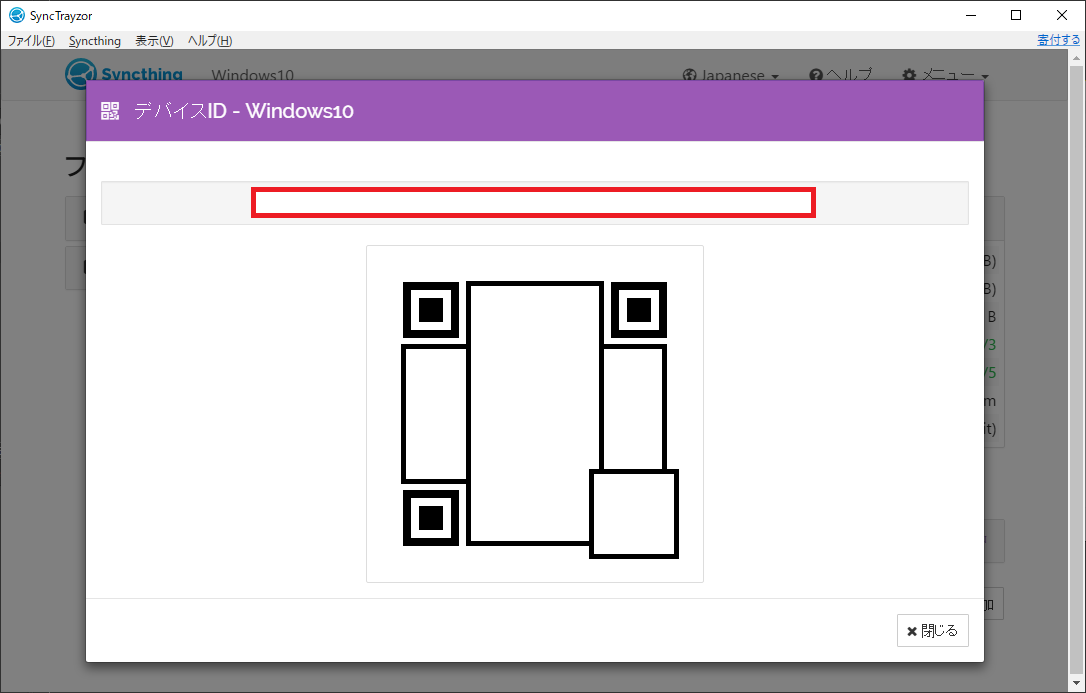Image resolution: width=1086 pixels, height=693 pixels.
Task: Click the 閉じる button in dialog
Action: tap(932, 631)
